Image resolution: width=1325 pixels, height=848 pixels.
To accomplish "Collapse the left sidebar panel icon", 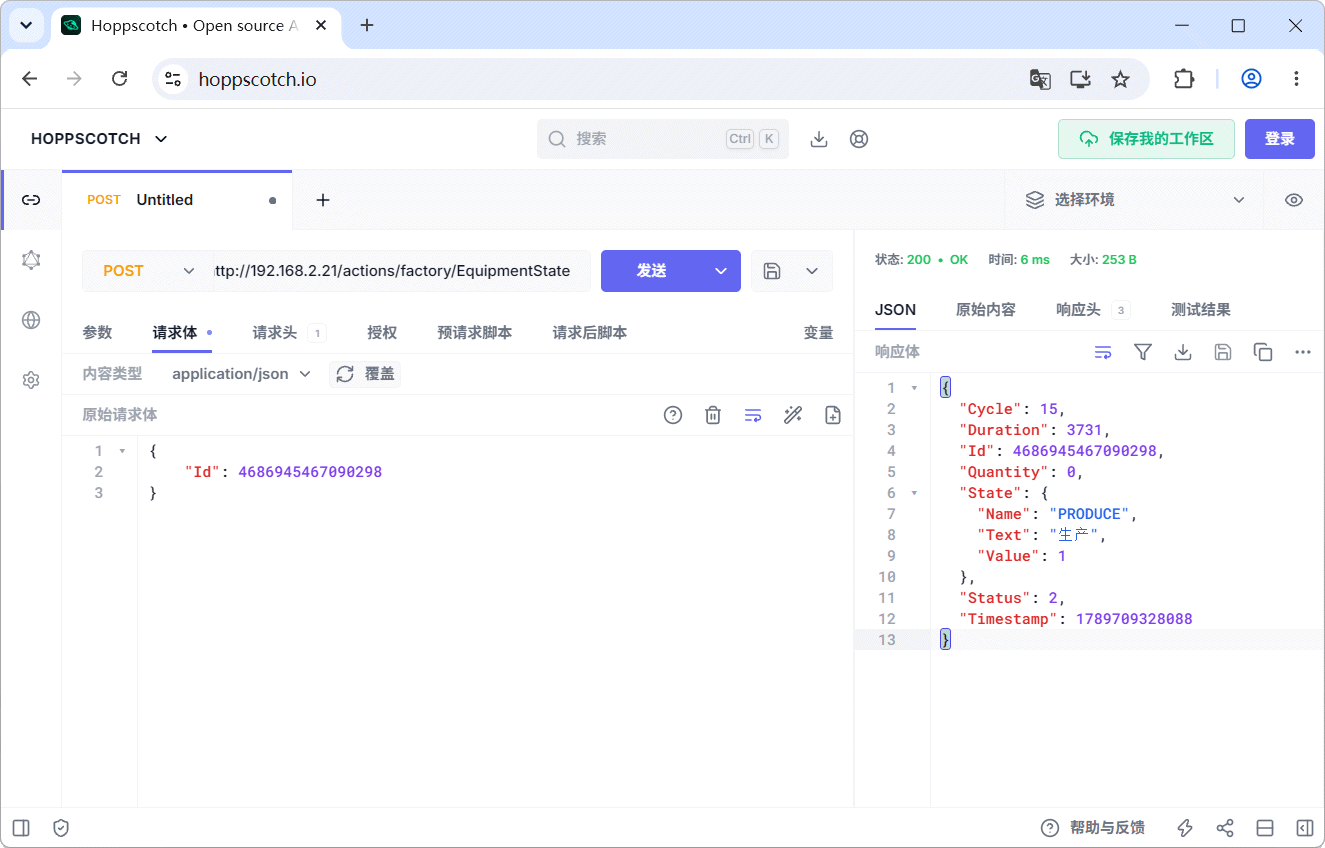I will click(21, 828).
